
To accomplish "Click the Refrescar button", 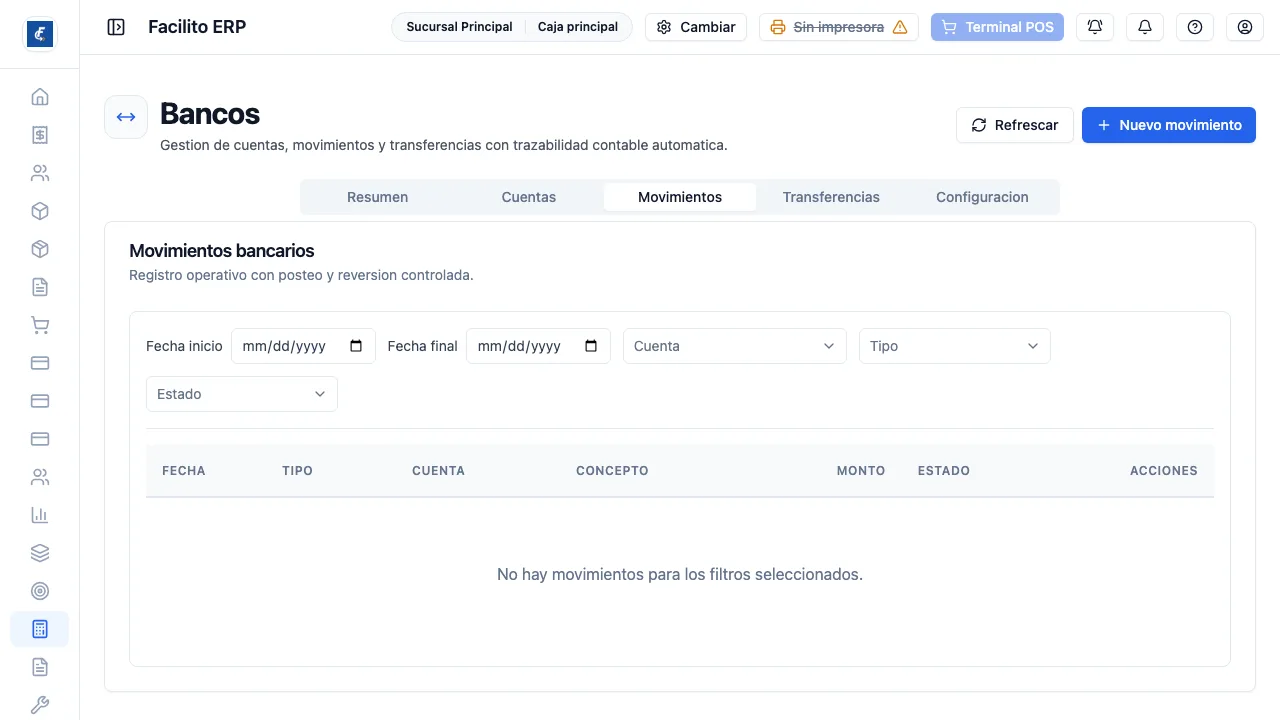I will [x=1015, y=125].
